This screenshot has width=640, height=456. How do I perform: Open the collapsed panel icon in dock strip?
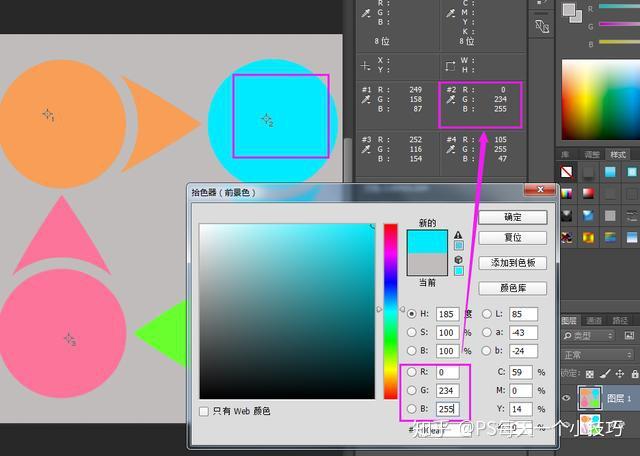pyautogui.click(x=542, y=27)
